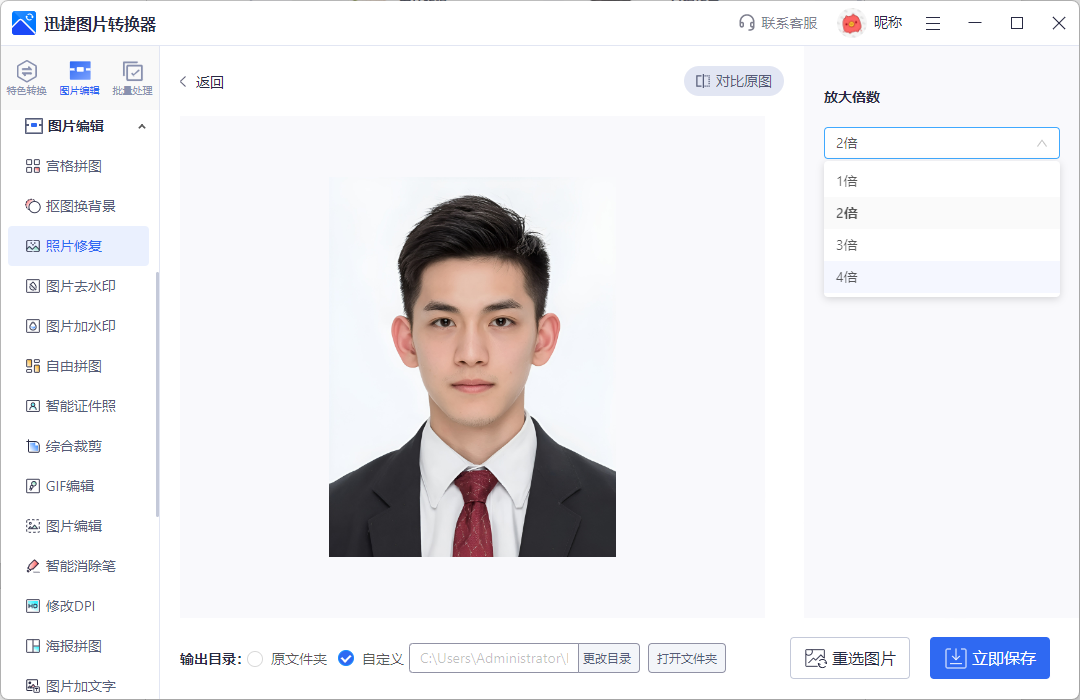
Task: Go back with 返回 link
Action: (201, 82)
